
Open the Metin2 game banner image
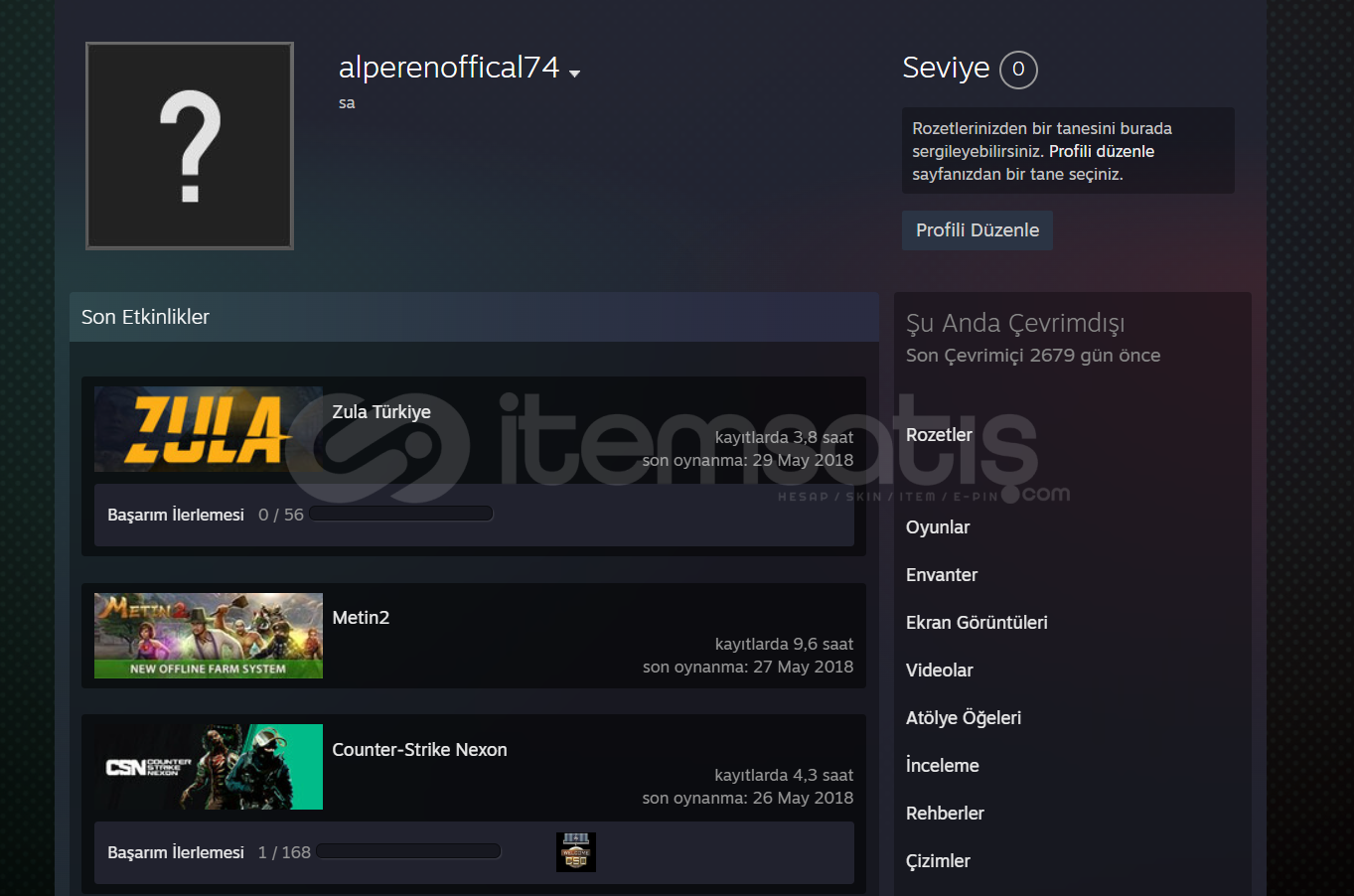tap(209, 636)
